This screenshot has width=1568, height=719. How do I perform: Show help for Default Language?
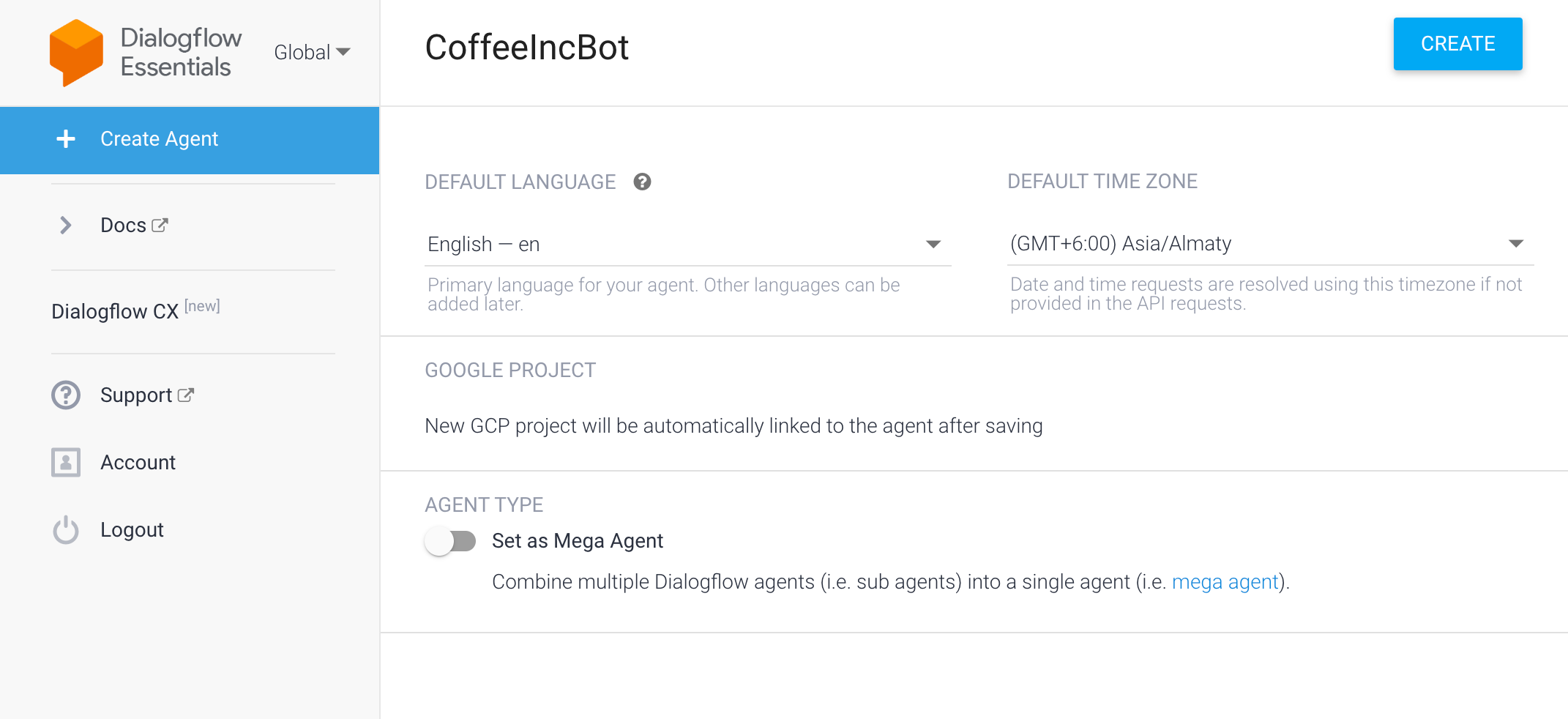pos(643,182)
